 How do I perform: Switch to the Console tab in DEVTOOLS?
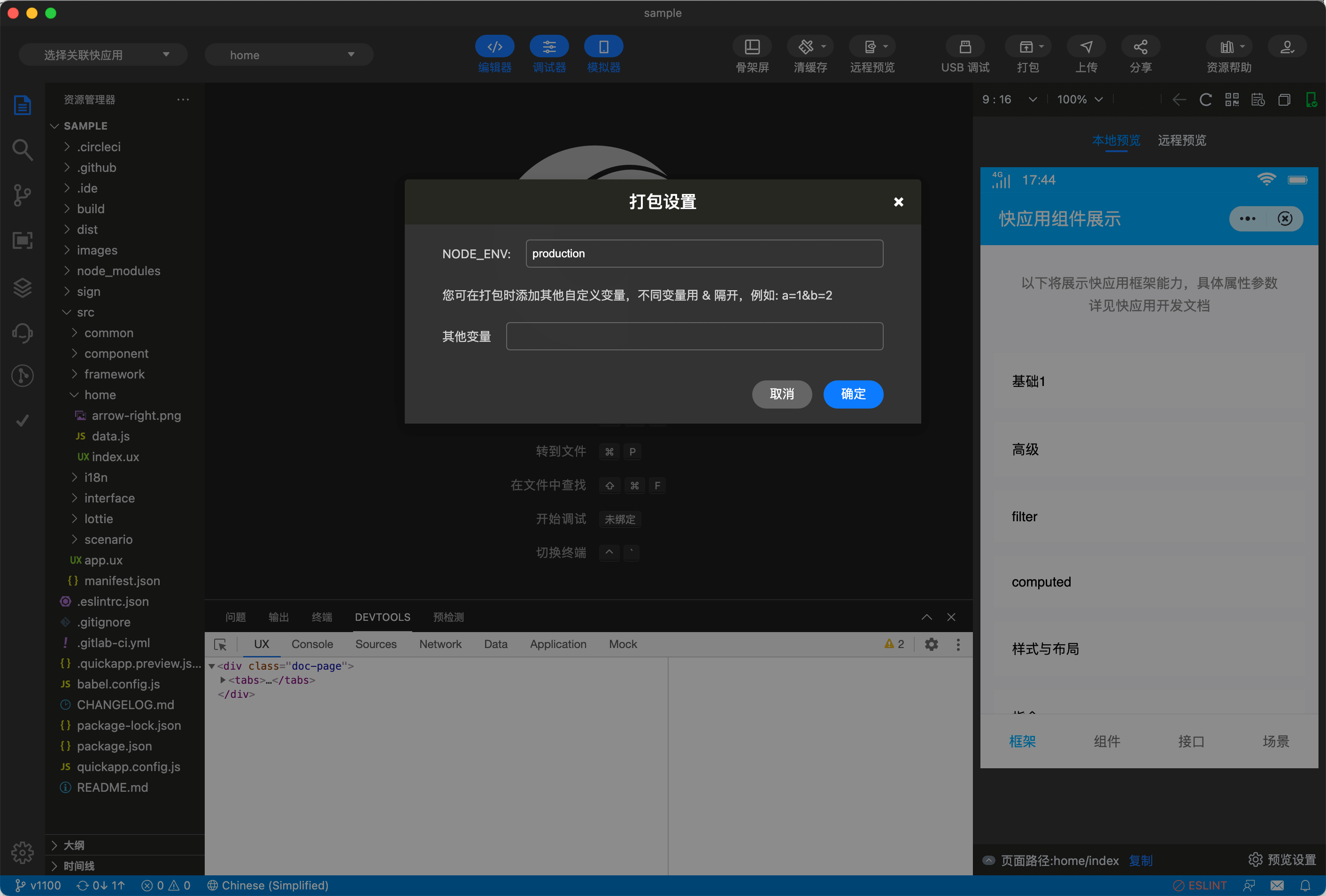tap(311, 644)
